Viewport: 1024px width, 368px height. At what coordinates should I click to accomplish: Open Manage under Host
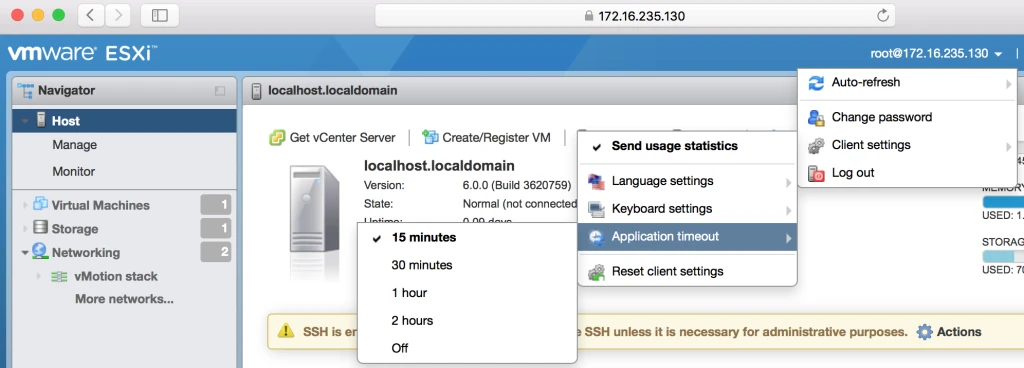click(x=74, y=145)
